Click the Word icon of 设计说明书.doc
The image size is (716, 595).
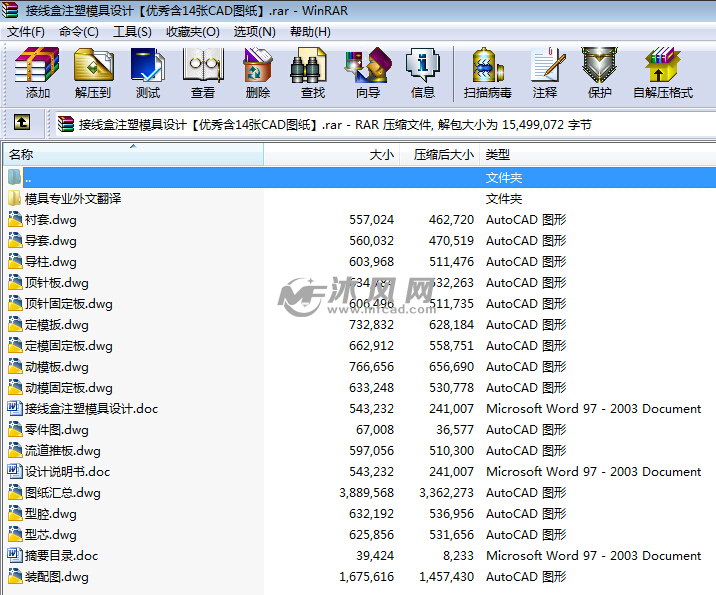coord(15,472)
